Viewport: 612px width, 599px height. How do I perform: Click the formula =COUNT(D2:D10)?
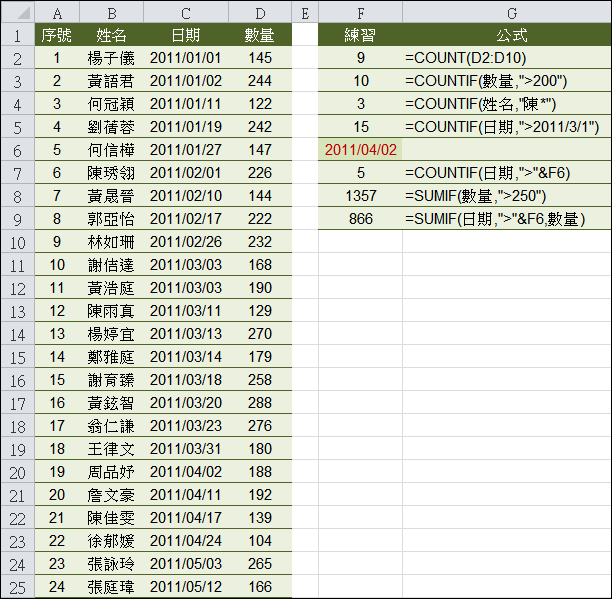tap(507, 58)
